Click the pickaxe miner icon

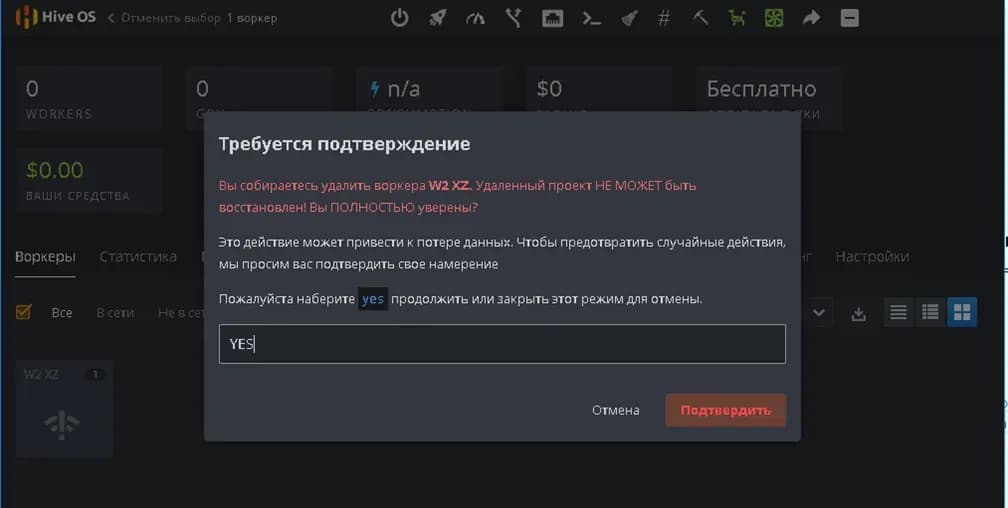pos(701,18)
